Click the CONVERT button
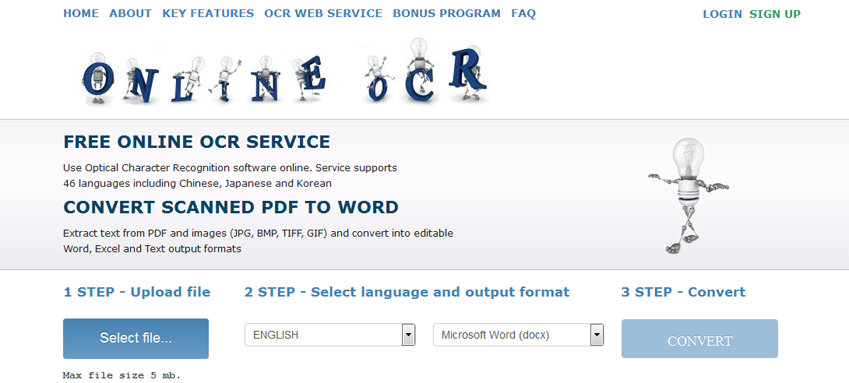 coord(700,339)
